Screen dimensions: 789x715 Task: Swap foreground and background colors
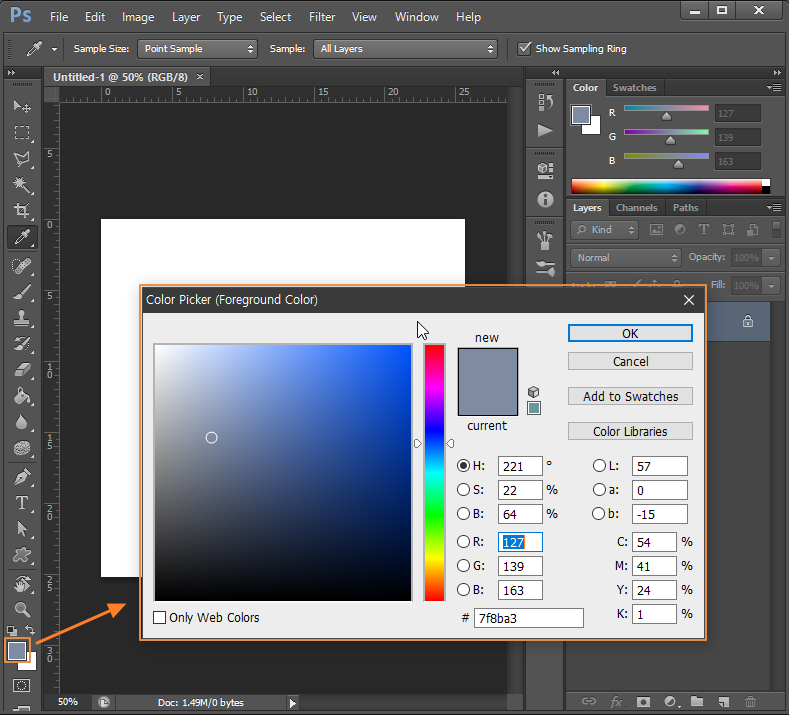(x=30, y=630)
